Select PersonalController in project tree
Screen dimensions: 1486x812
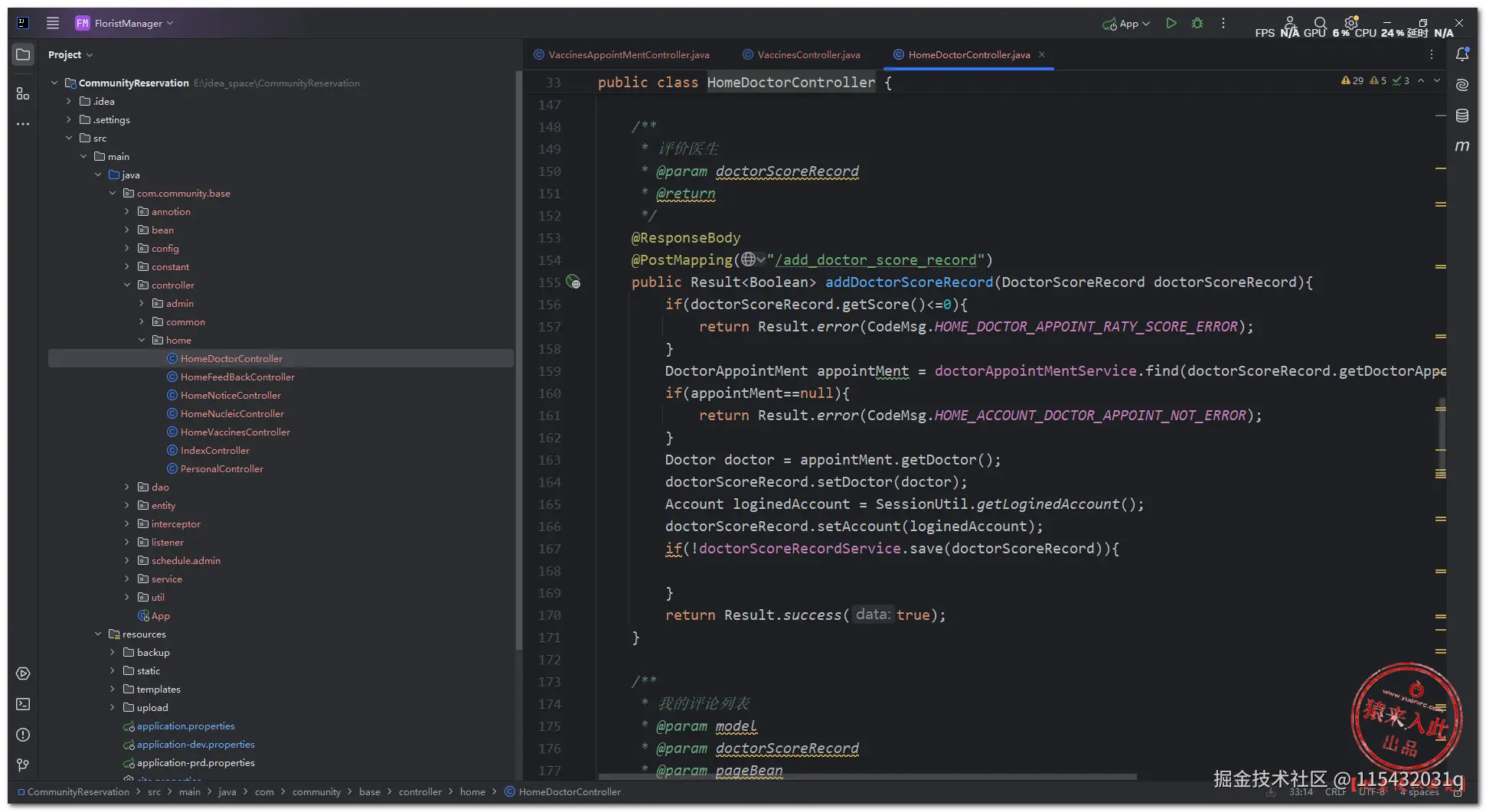221,468
